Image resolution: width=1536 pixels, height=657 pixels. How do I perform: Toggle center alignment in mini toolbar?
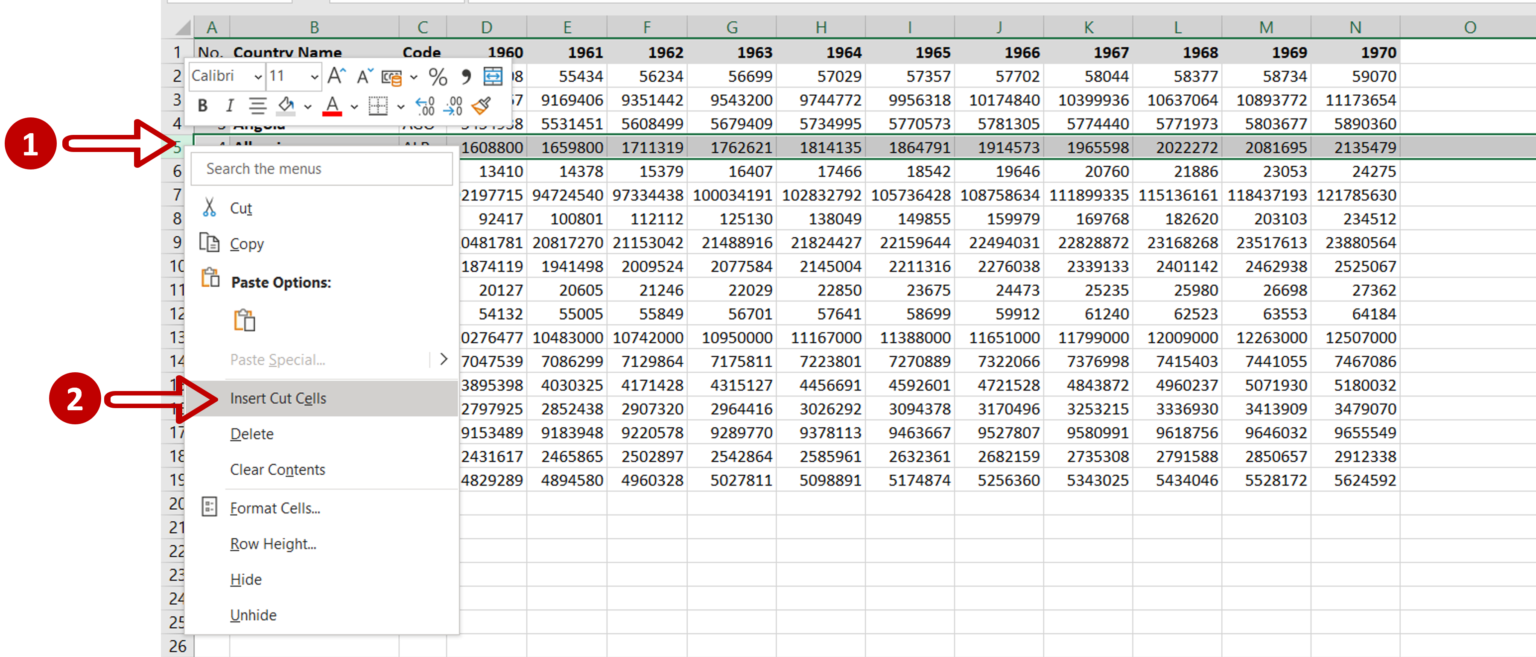tap(257, 105)
